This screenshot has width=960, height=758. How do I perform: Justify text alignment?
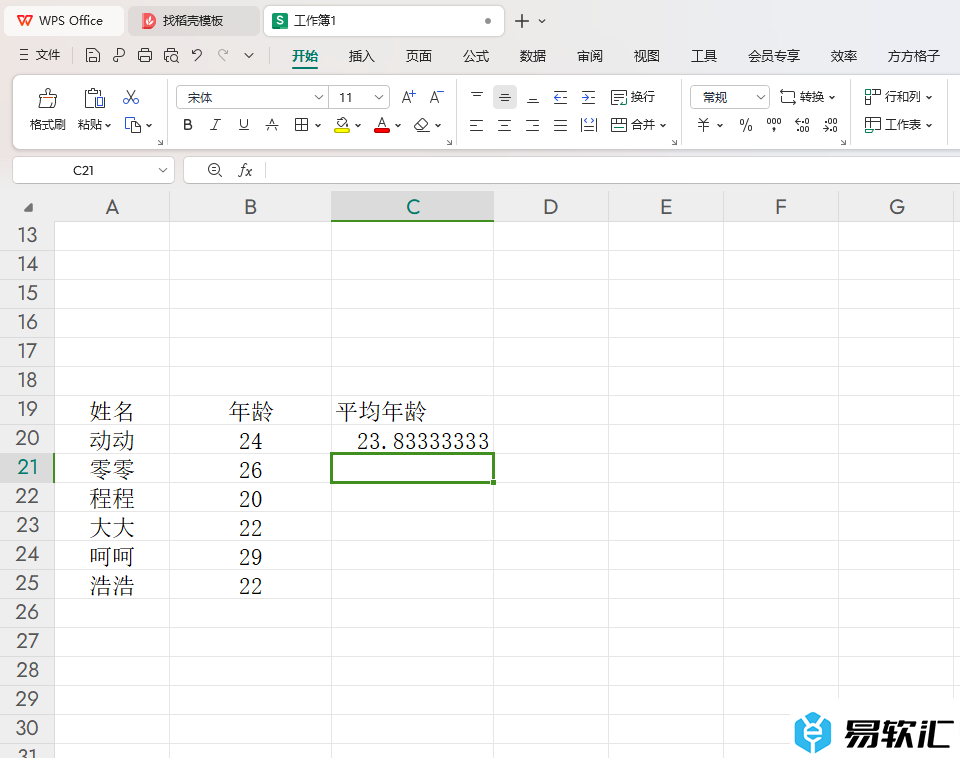pos(560,126)
